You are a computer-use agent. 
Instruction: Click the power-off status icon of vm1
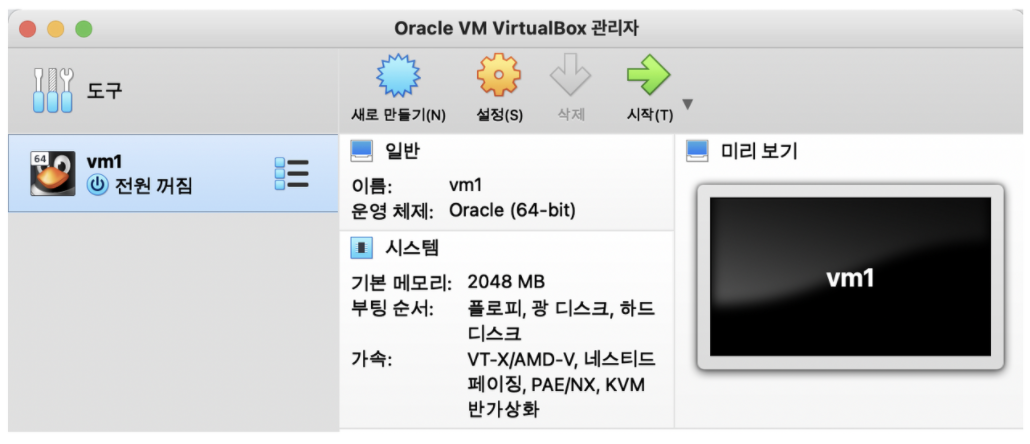click(97, 186)
